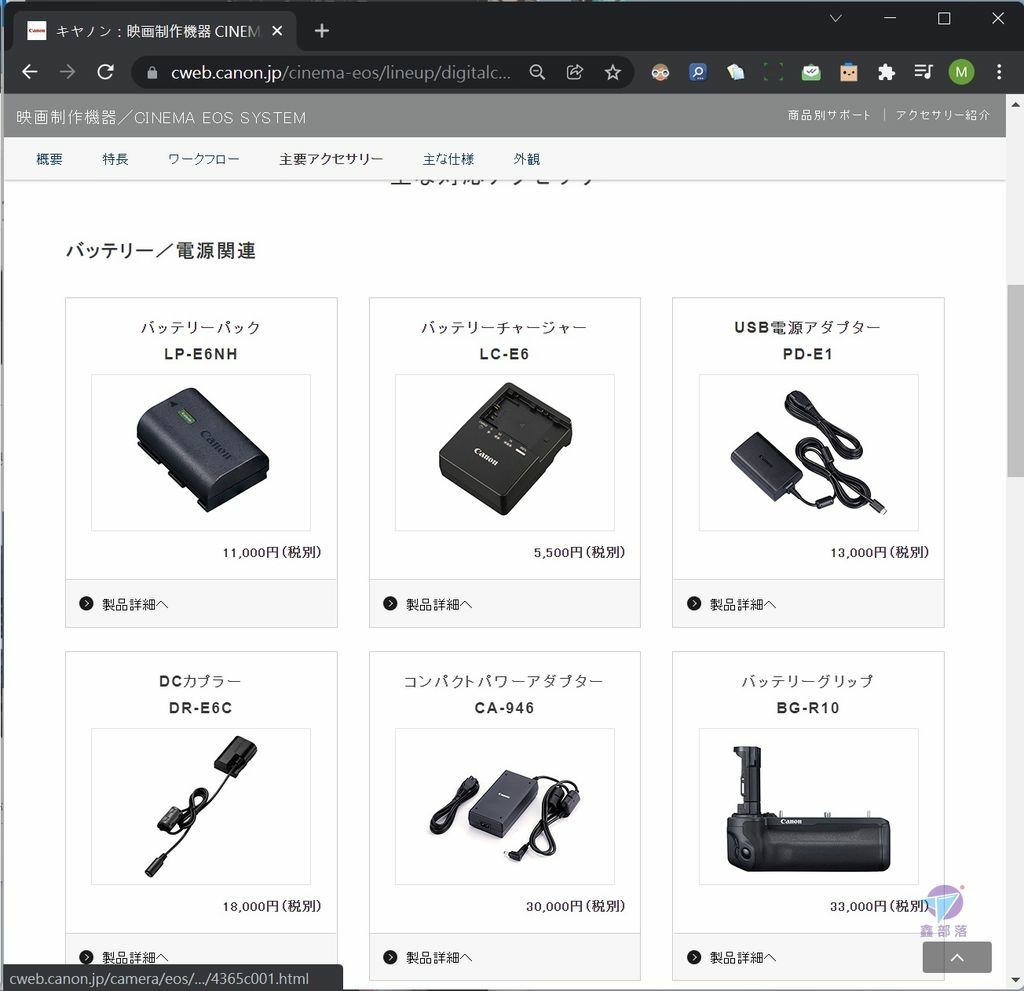Click the padlock site info icon
Screen dimensions: 1024x991
click(x=152, y=73)
